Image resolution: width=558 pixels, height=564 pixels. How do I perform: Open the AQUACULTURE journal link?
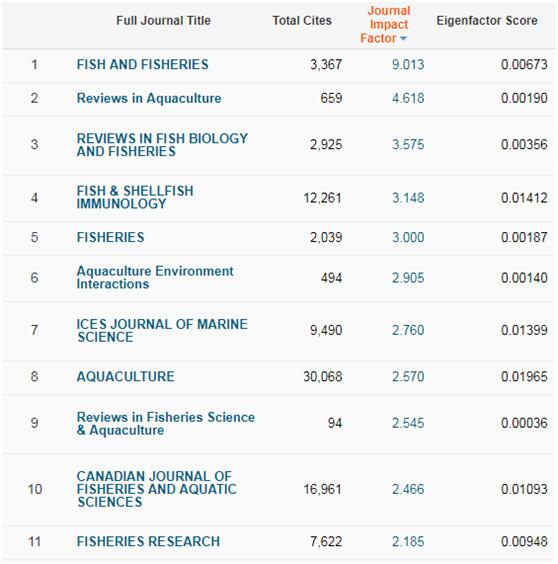(126, 377)
